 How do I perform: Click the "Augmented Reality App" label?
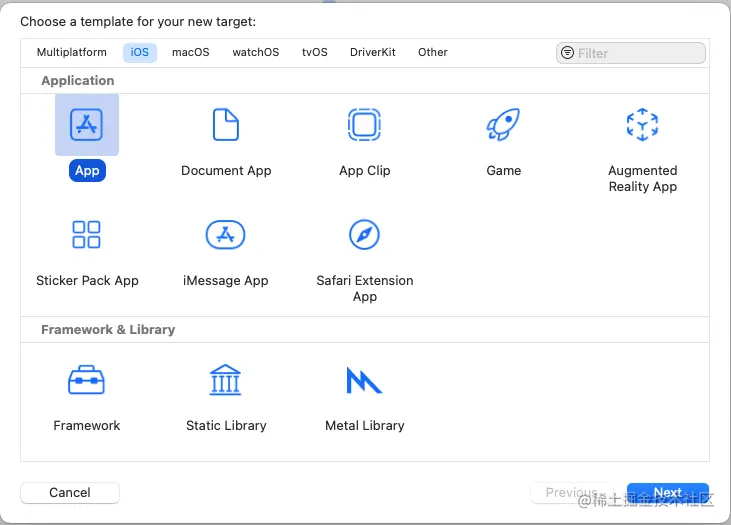642,179
